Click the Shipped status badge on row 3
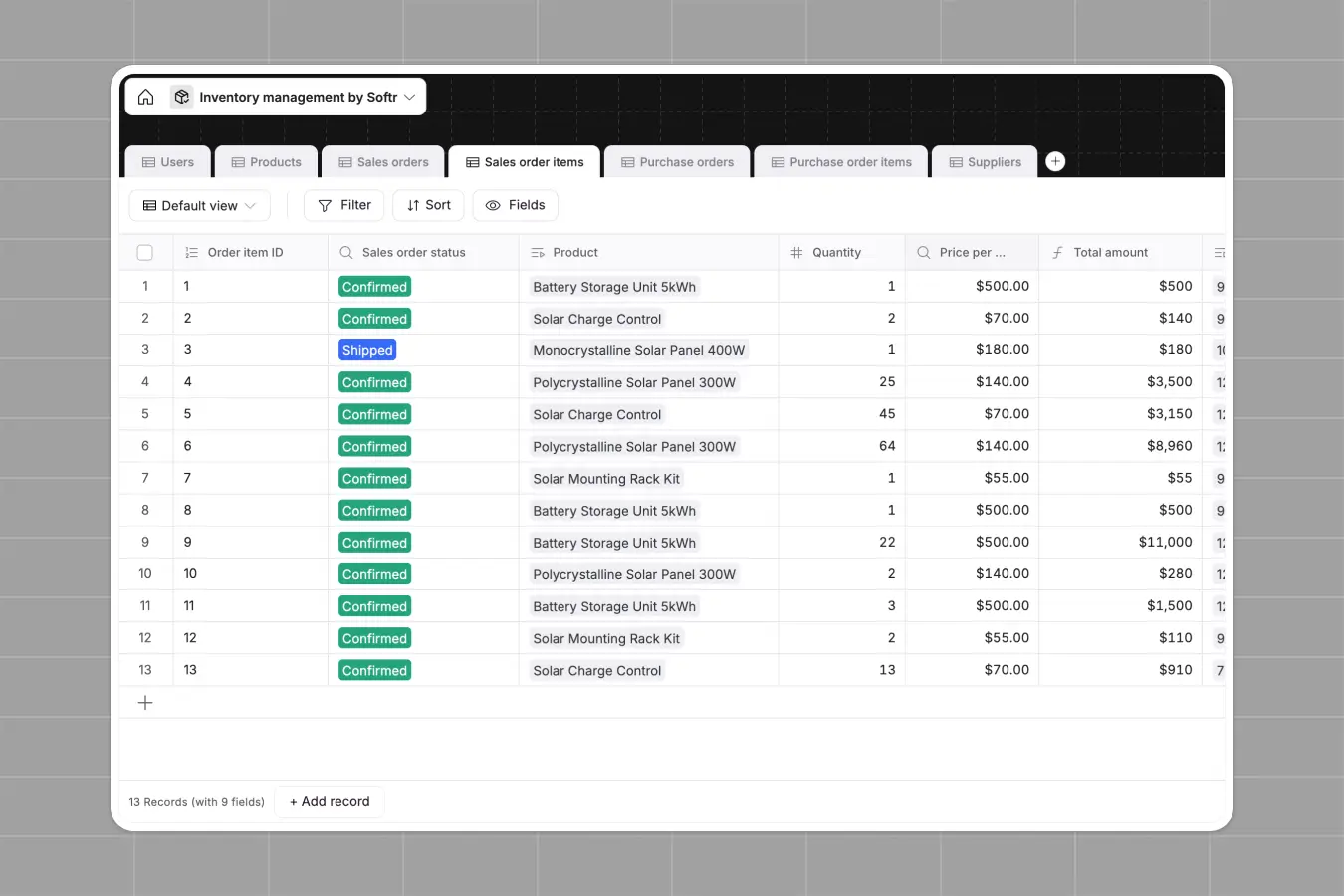Image resolution: width=1344 pixels, height=896 pixels. tap(367, 349)
